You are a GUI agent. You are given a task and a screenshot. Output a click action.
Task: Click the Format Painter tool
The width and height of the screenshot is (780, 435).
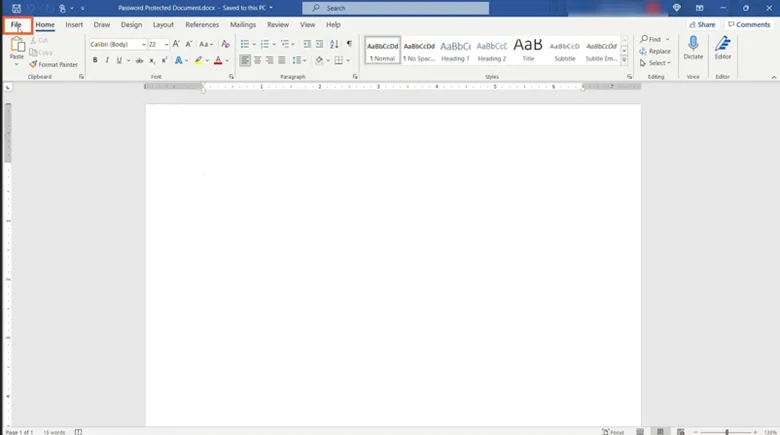coord(54,65)
